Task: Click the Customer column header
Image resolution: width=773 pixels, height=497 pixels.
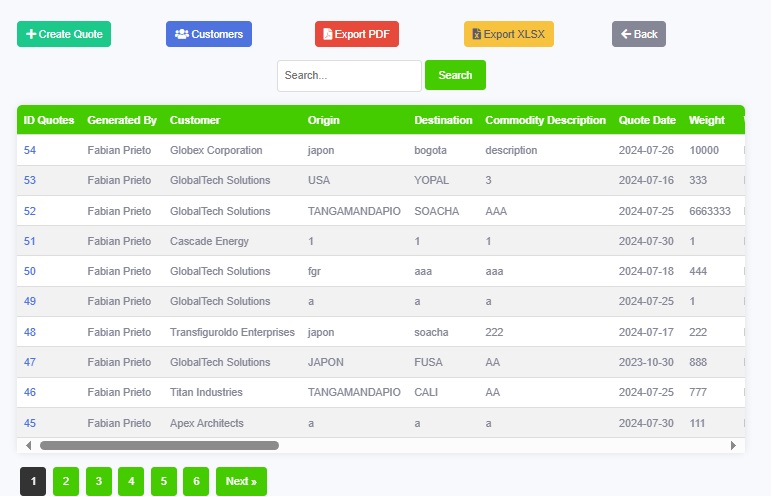Action: 195,120
